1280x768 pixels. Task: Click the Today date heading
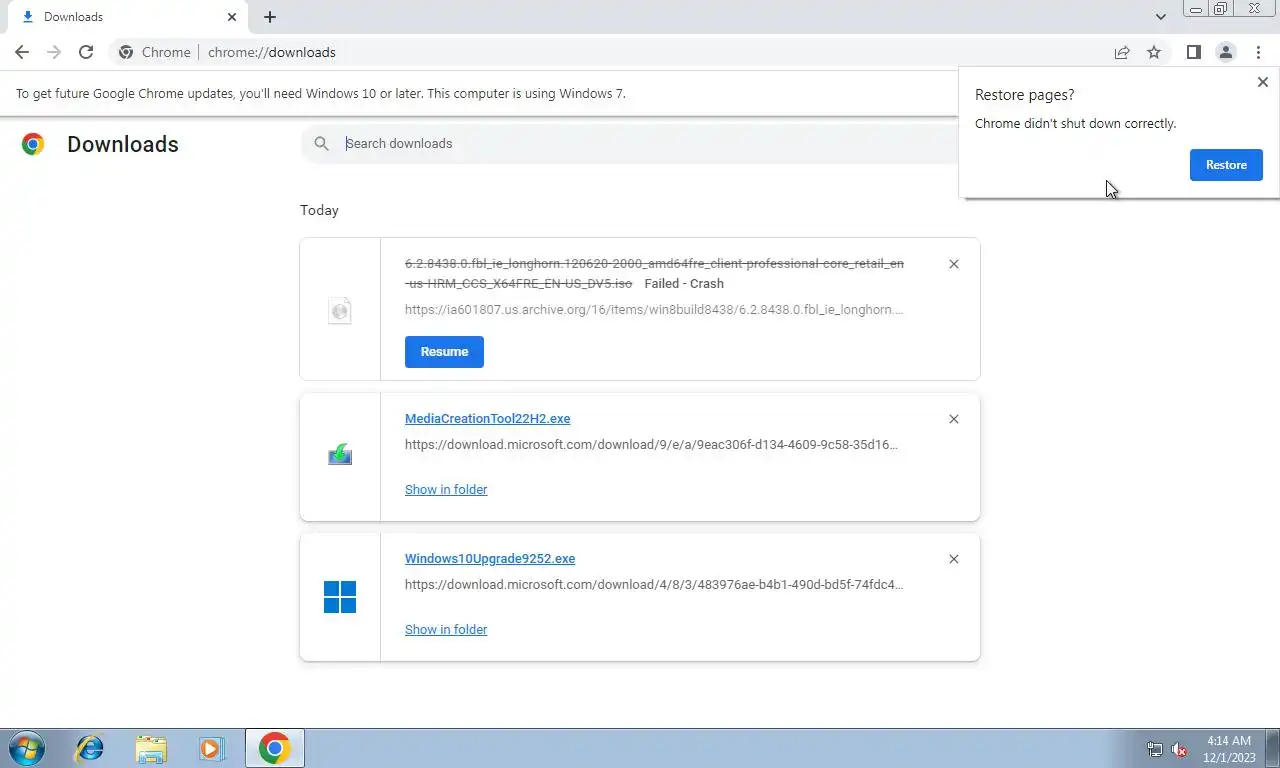coord(319,210)
